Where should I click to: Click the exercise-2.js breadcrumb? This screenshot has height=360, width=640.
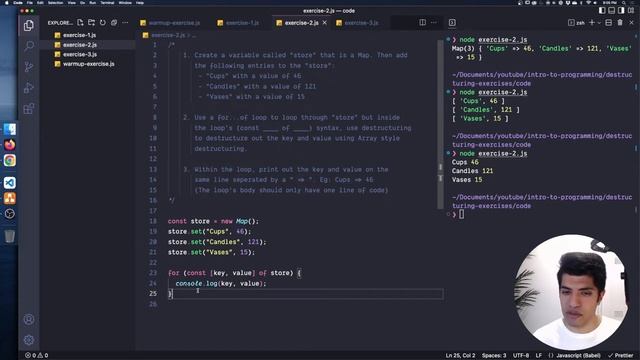[x=168, y=36]
